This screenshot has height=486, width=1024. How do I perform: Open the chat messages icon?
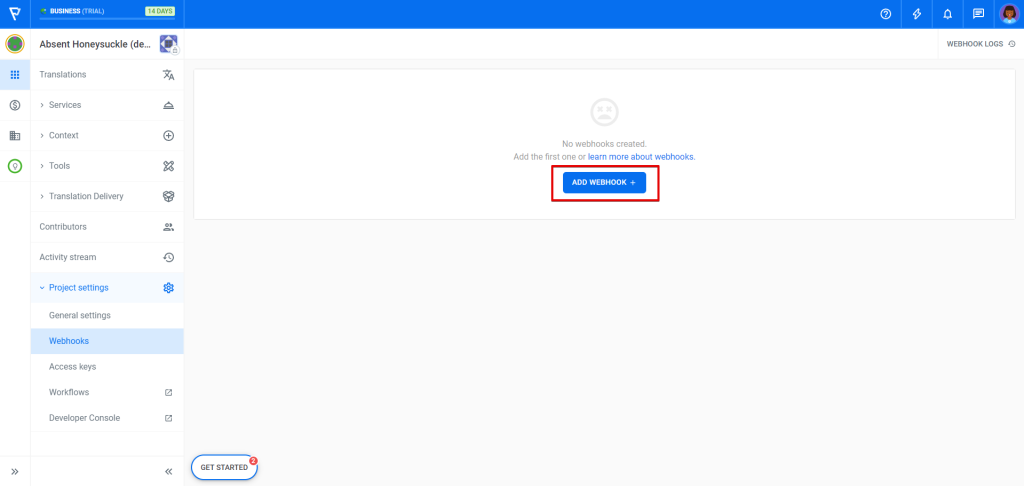(x=978, y=14)
